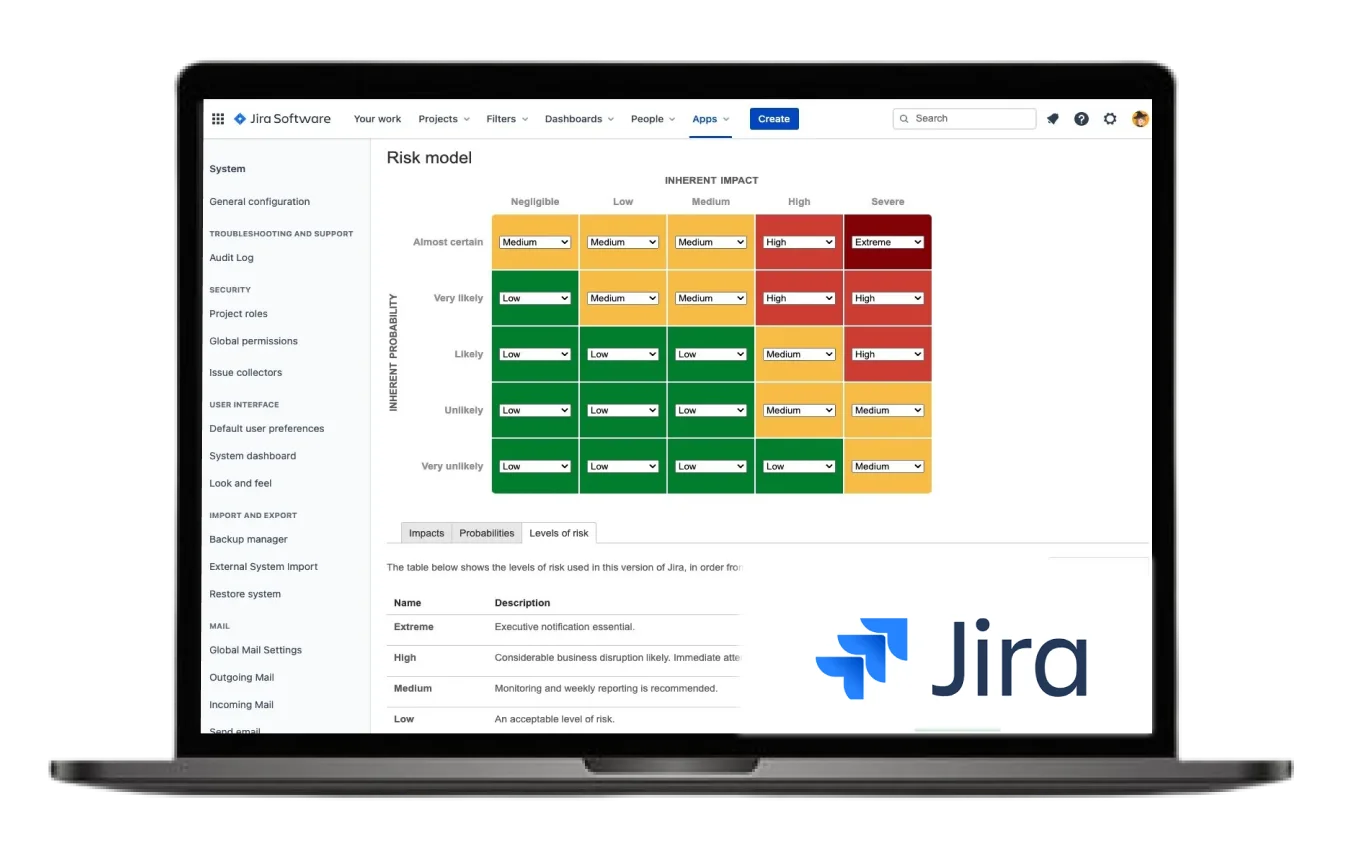Open Likely / High impact risk dropdown
This screenshot has height=867, width=1352.
click(x=799, y=354)
